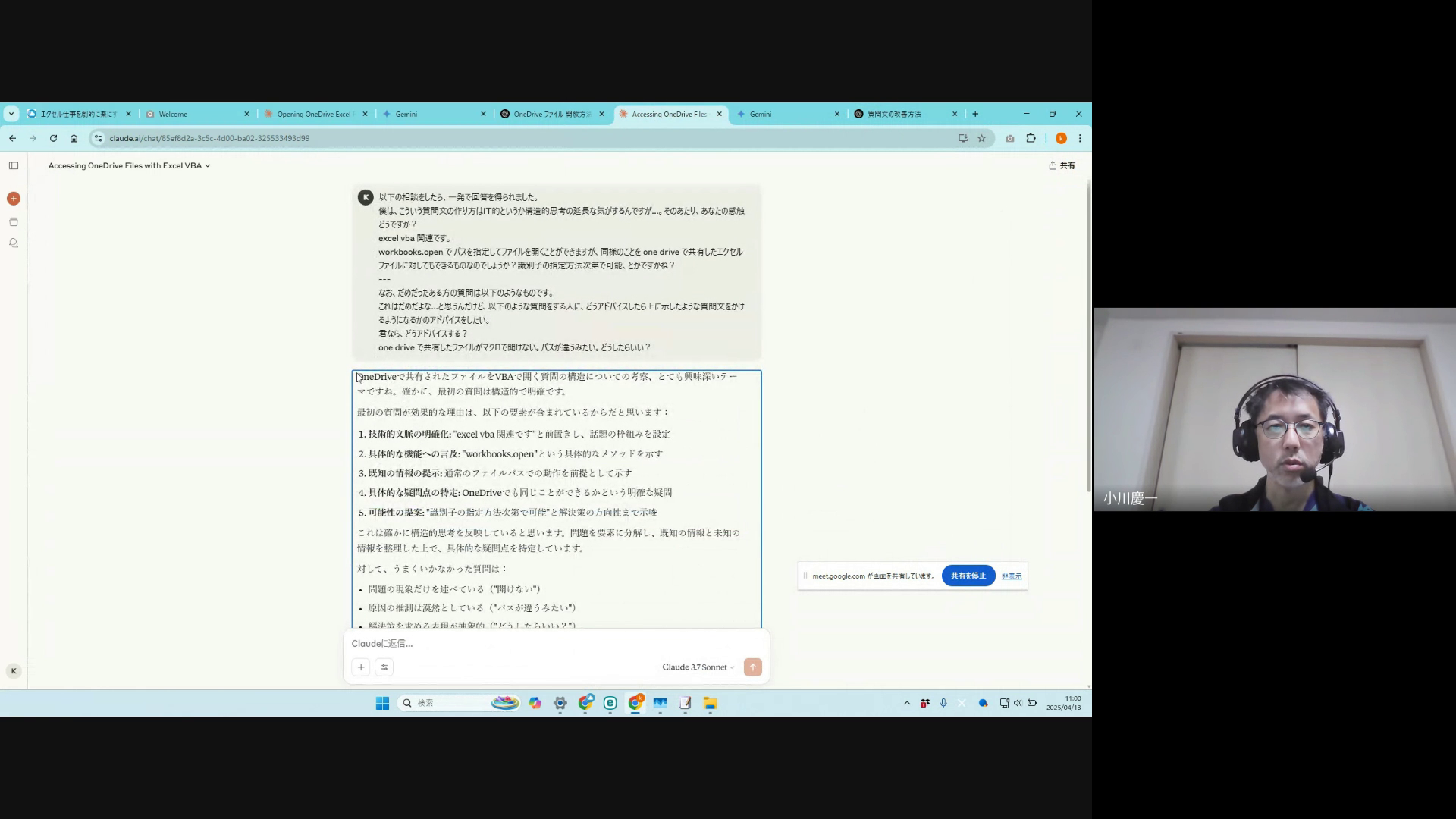Open the tab search chevron at tab strip
The image size is (1456, 819).
[x=11, y=114]
